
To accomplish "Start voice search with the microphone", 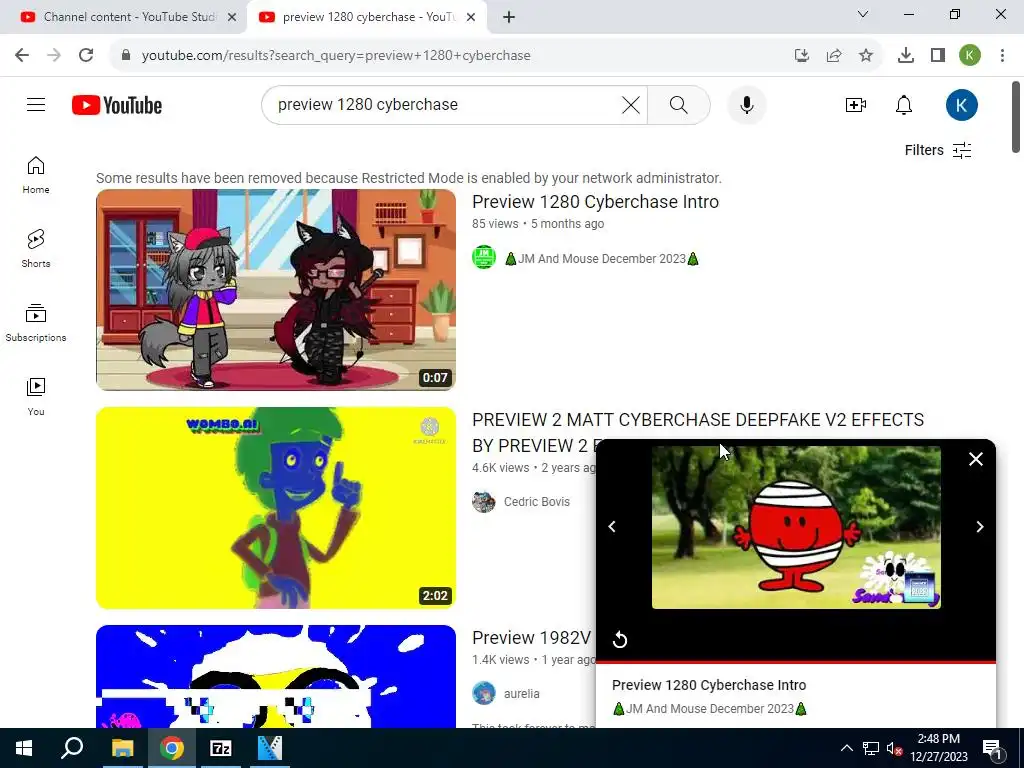I will [x=746, y=104].
